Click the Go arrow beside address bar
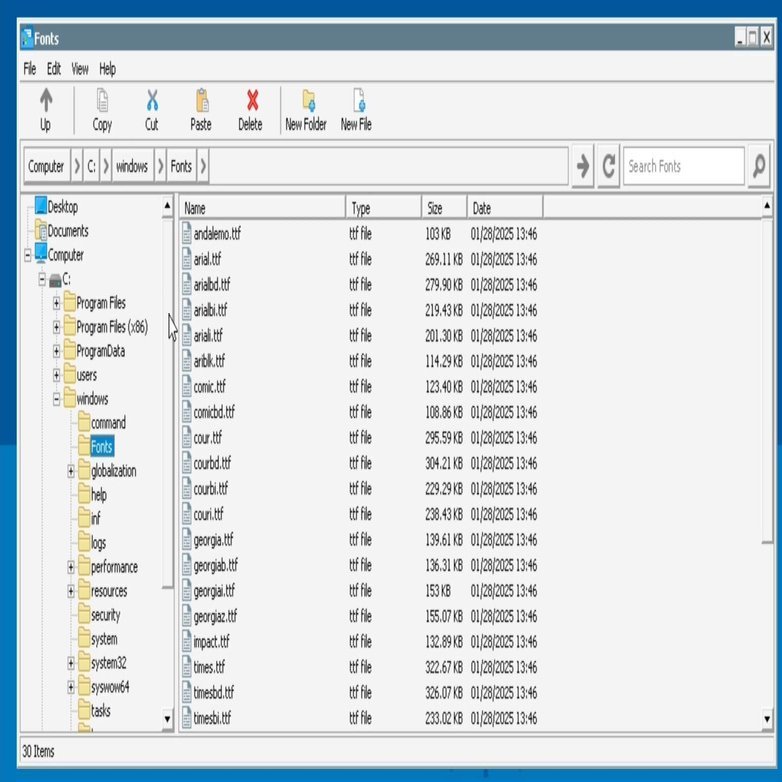The width and height of the screenshot is (782, 782). pyautogui.click(x=583, y=166)
